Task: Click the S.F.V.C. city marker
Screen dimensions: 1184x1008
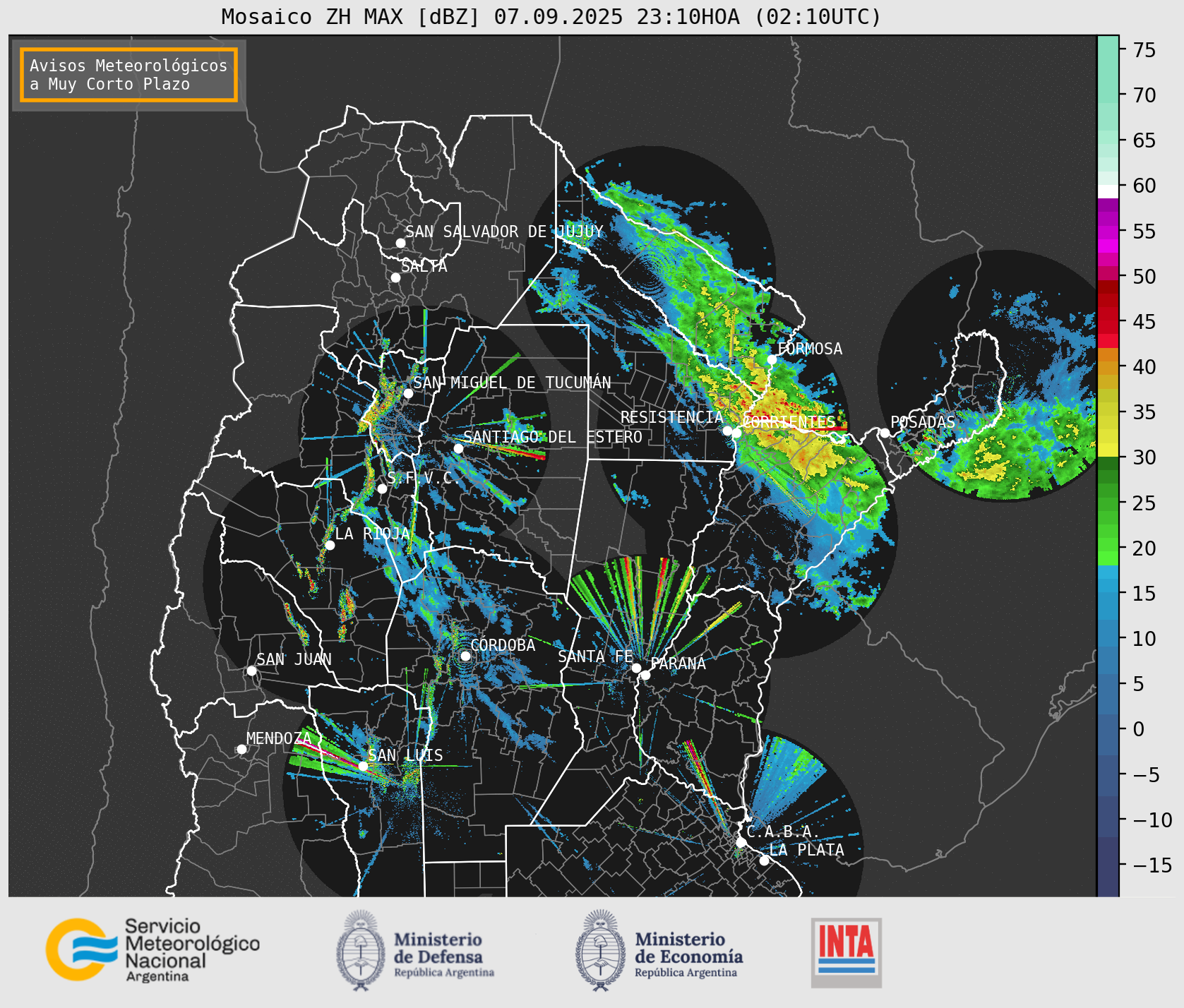Action: (382, 488)
